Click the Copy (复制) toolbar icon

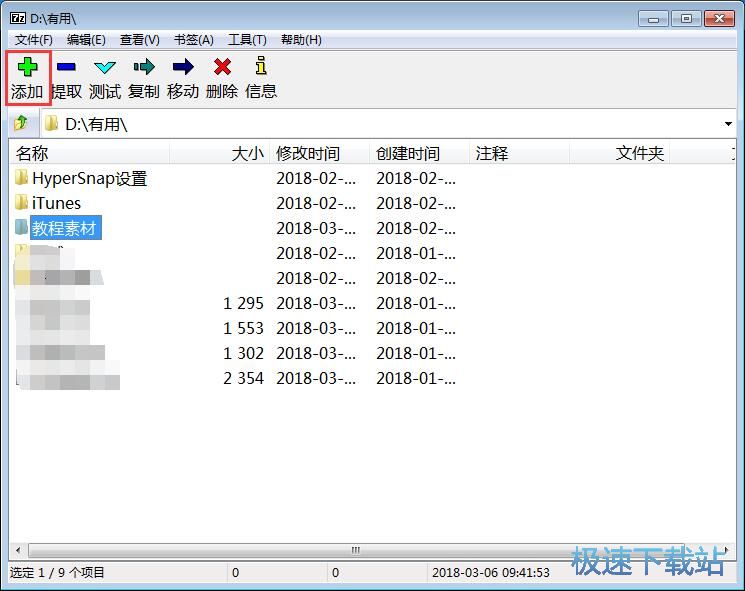[144, 68]
